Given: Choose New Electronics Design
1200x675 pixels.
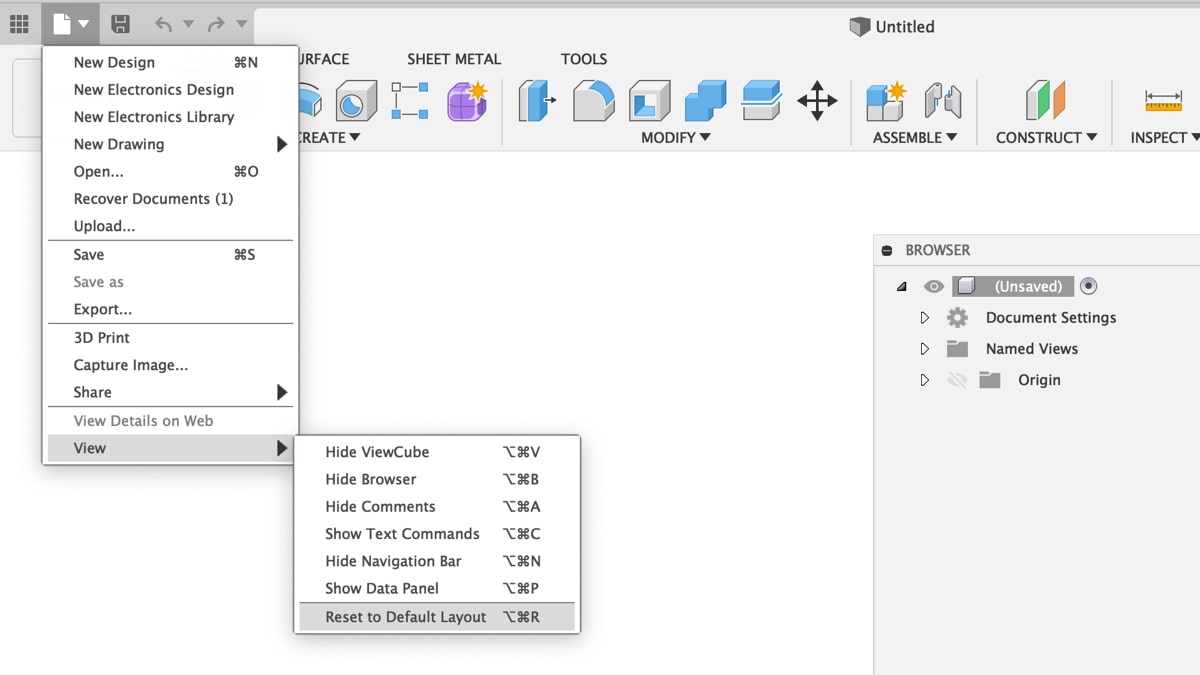Looking at the screenshot, I should [170, 90].
